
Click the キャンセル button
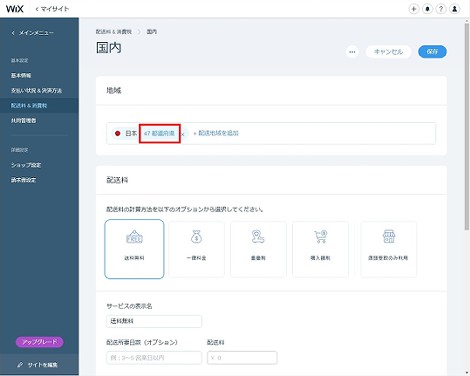point(388,52)
